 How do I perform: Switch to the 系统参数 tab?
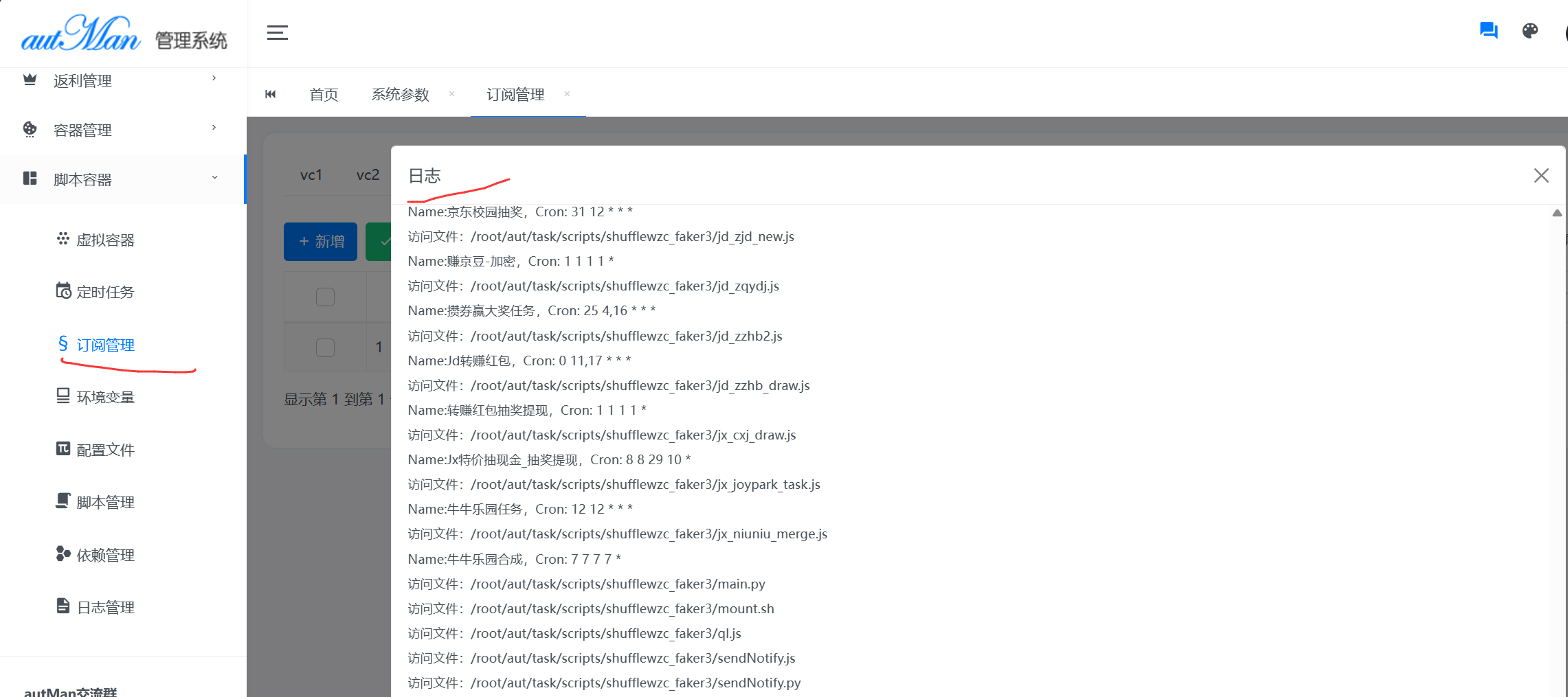(x=400, y=95)
